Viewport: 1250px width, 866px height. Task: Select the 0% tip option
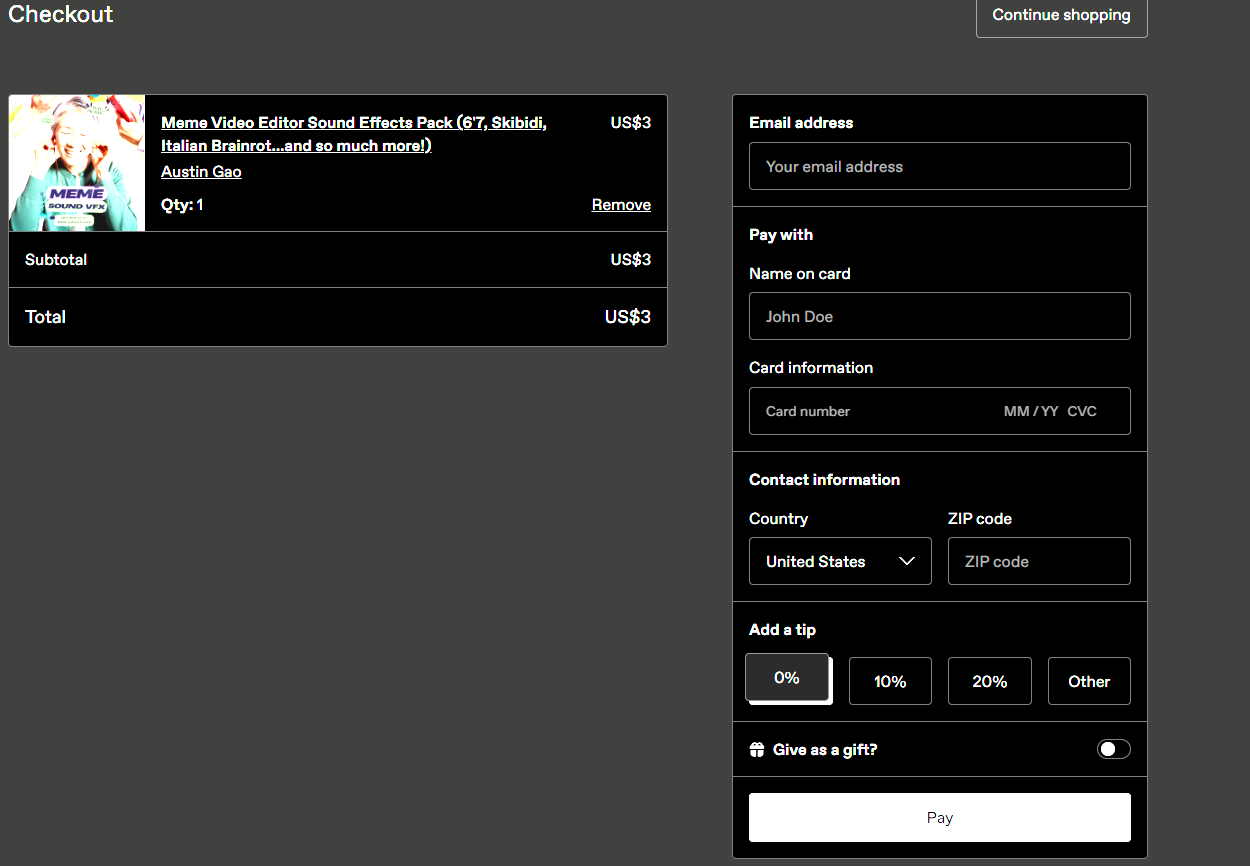(787, 678)
